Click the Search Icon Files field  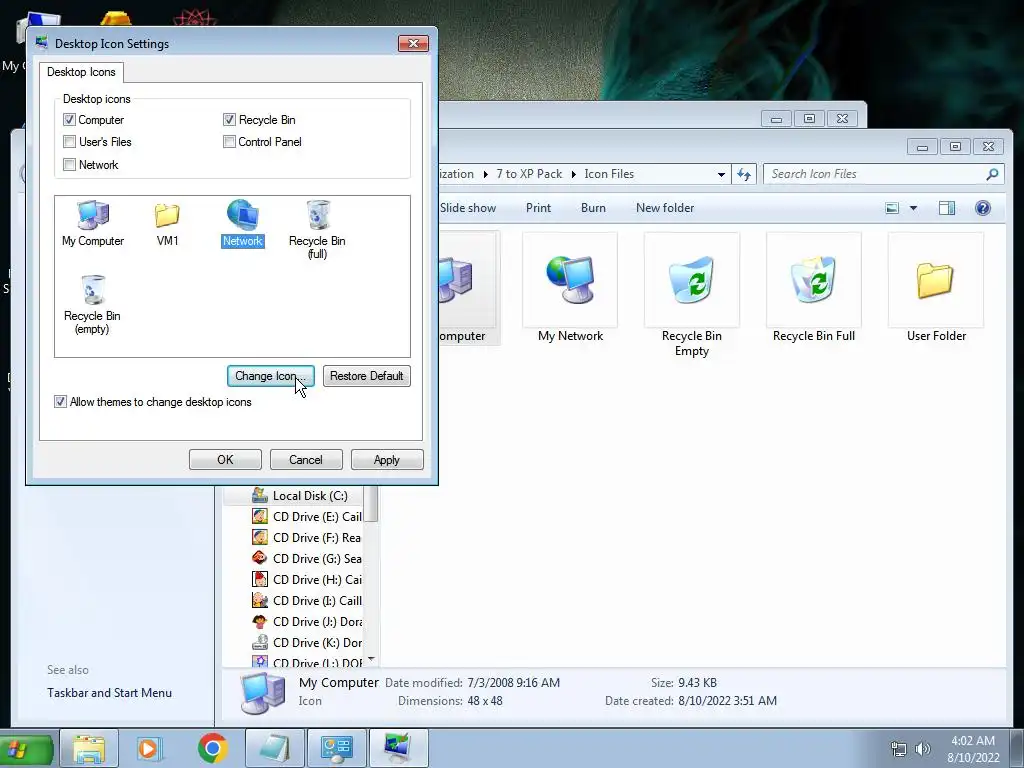point(883,174)
